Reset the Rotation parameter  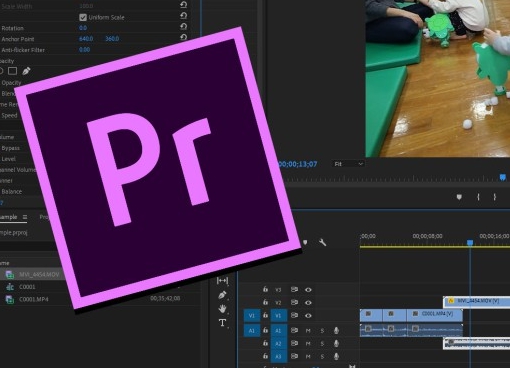[184, 26]
